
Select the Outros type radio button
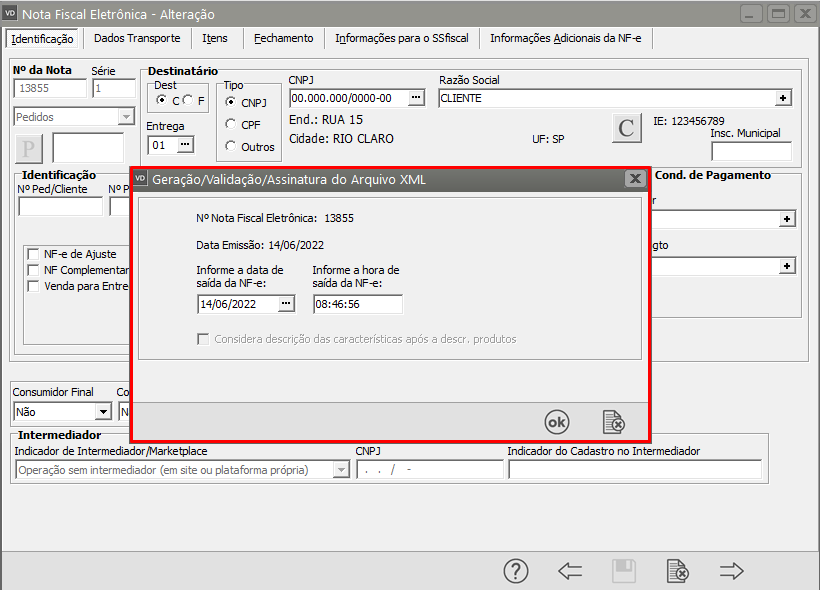(231, 147)
